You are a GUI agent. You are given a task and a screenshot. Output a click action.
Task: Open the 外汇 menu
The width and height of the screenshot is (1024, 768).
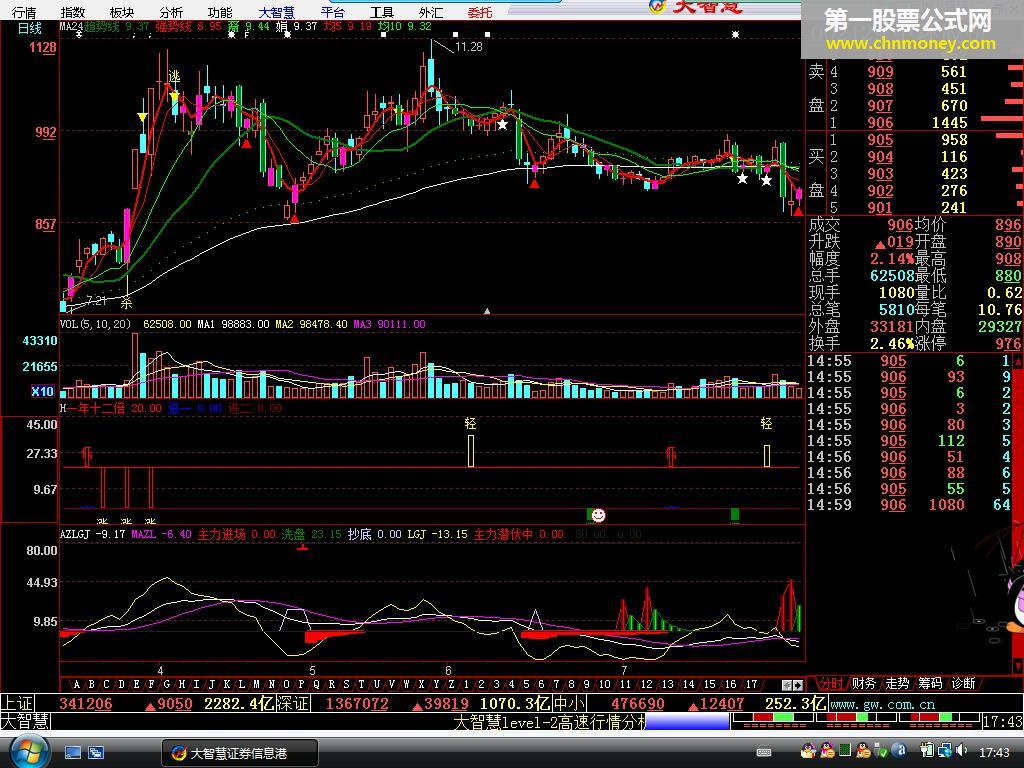[431, 12]
